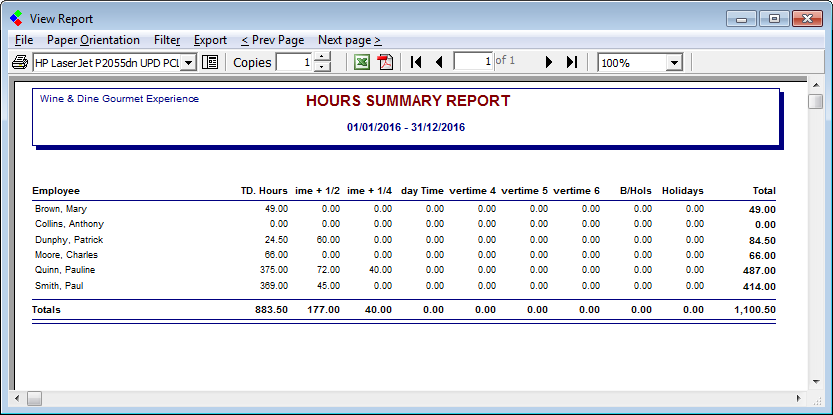
Task: Go to next page arrow icon
Action: 549,62
